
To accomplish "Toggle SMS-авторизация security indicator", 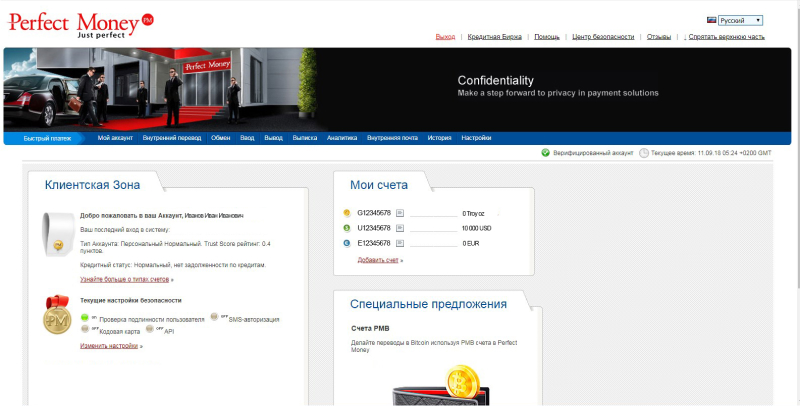I will [x=214, y=318].
